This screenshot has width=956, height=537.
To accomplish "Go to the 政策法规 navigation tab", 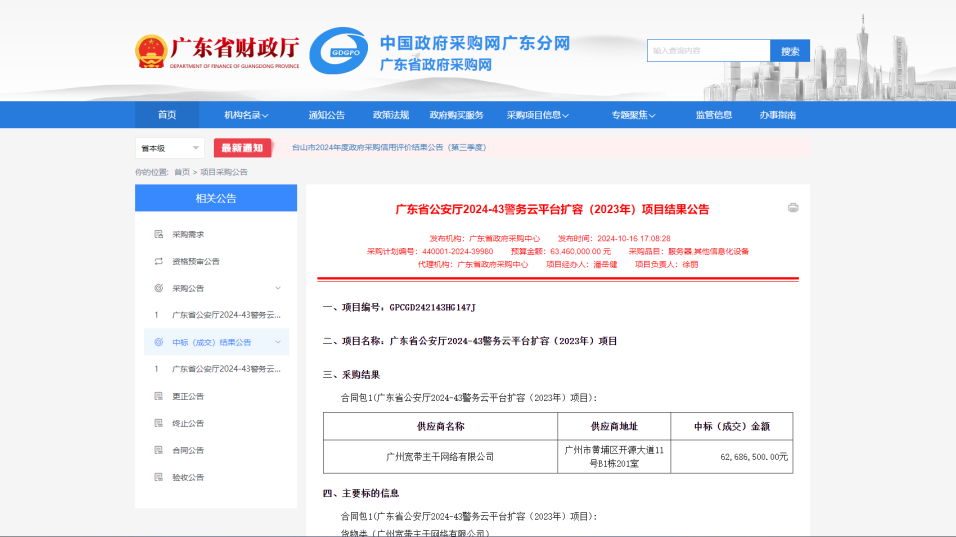I will click(x=391, y=115).
